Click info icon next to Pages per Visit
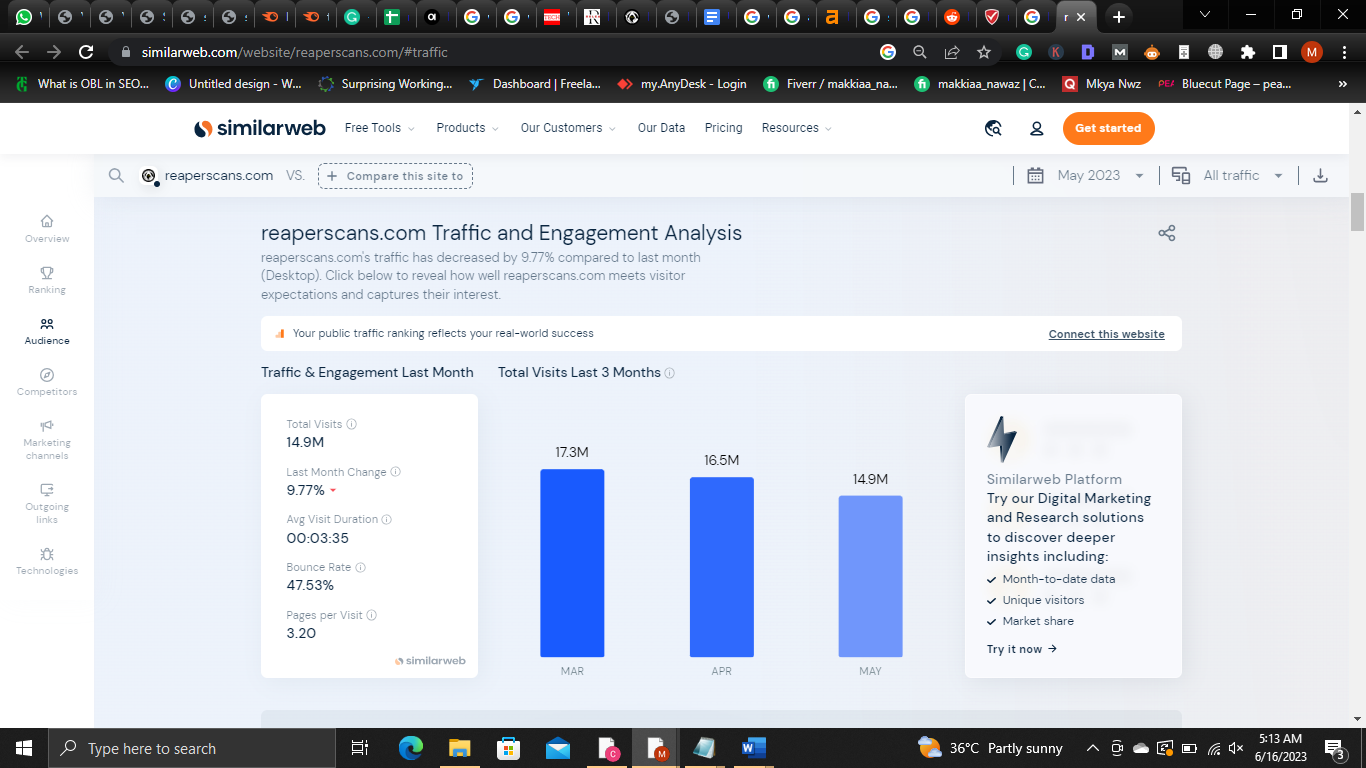1366x768 pixels. click(x=372, y=616)
